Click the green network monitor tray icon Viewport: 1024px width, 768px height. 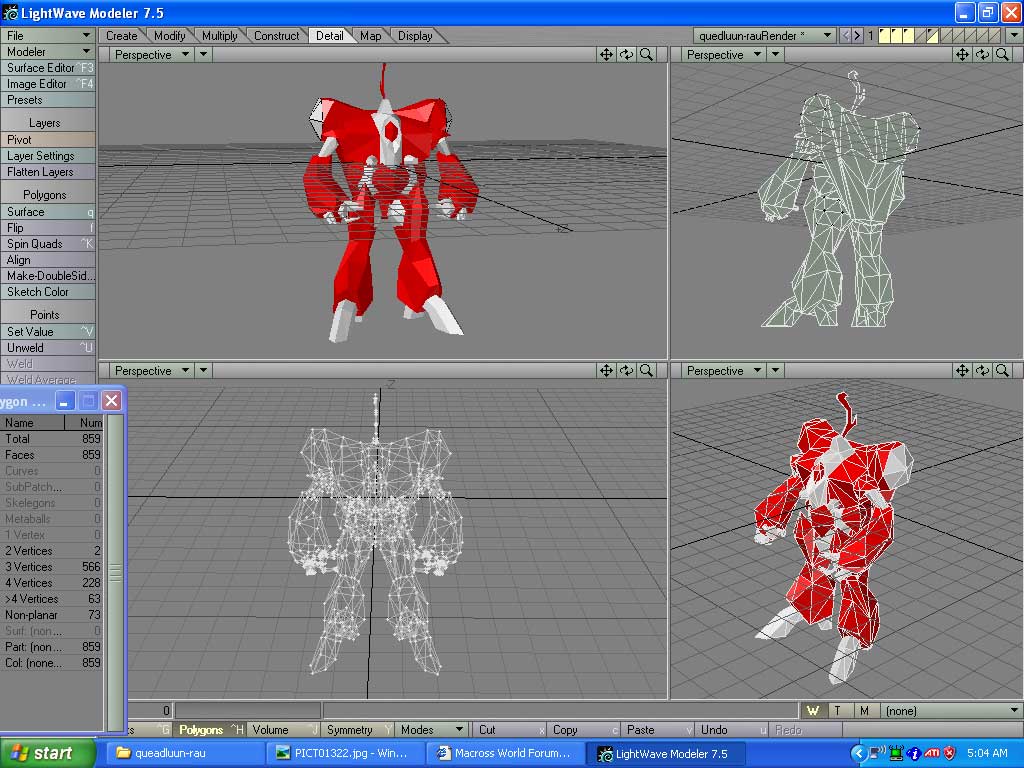pyautogui.click(x=896, y=754)
